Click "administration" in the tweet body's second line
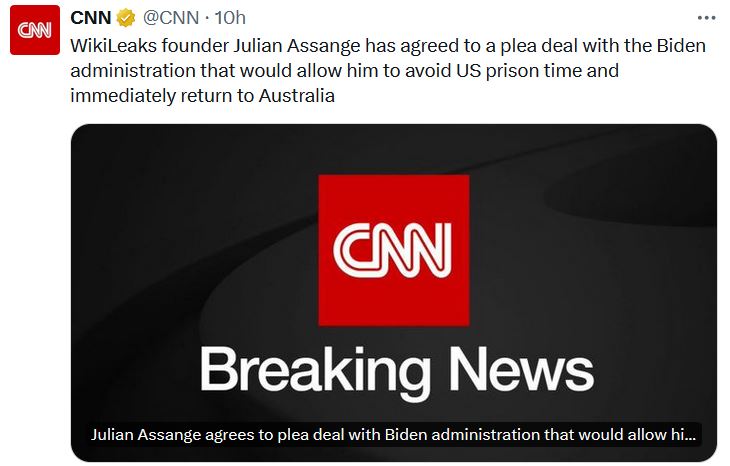The height and width of the screenshot is (466, 730). [x=131, y=71]
